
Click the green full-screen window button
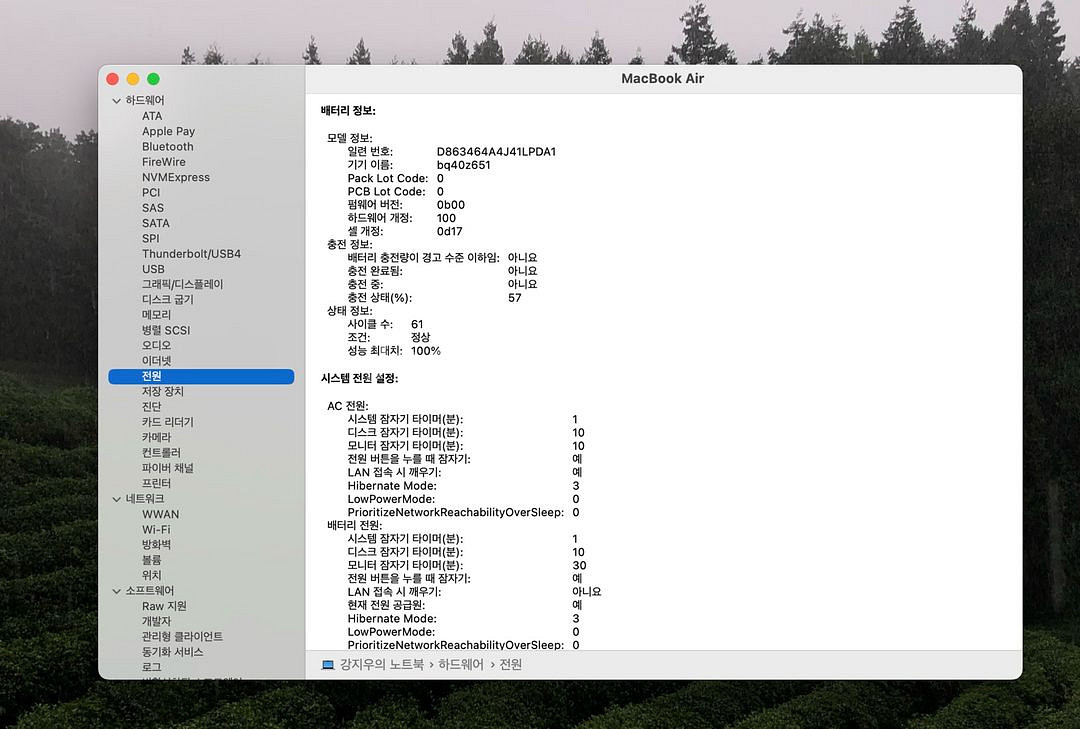pyautogui.click(x=153, y=79)
